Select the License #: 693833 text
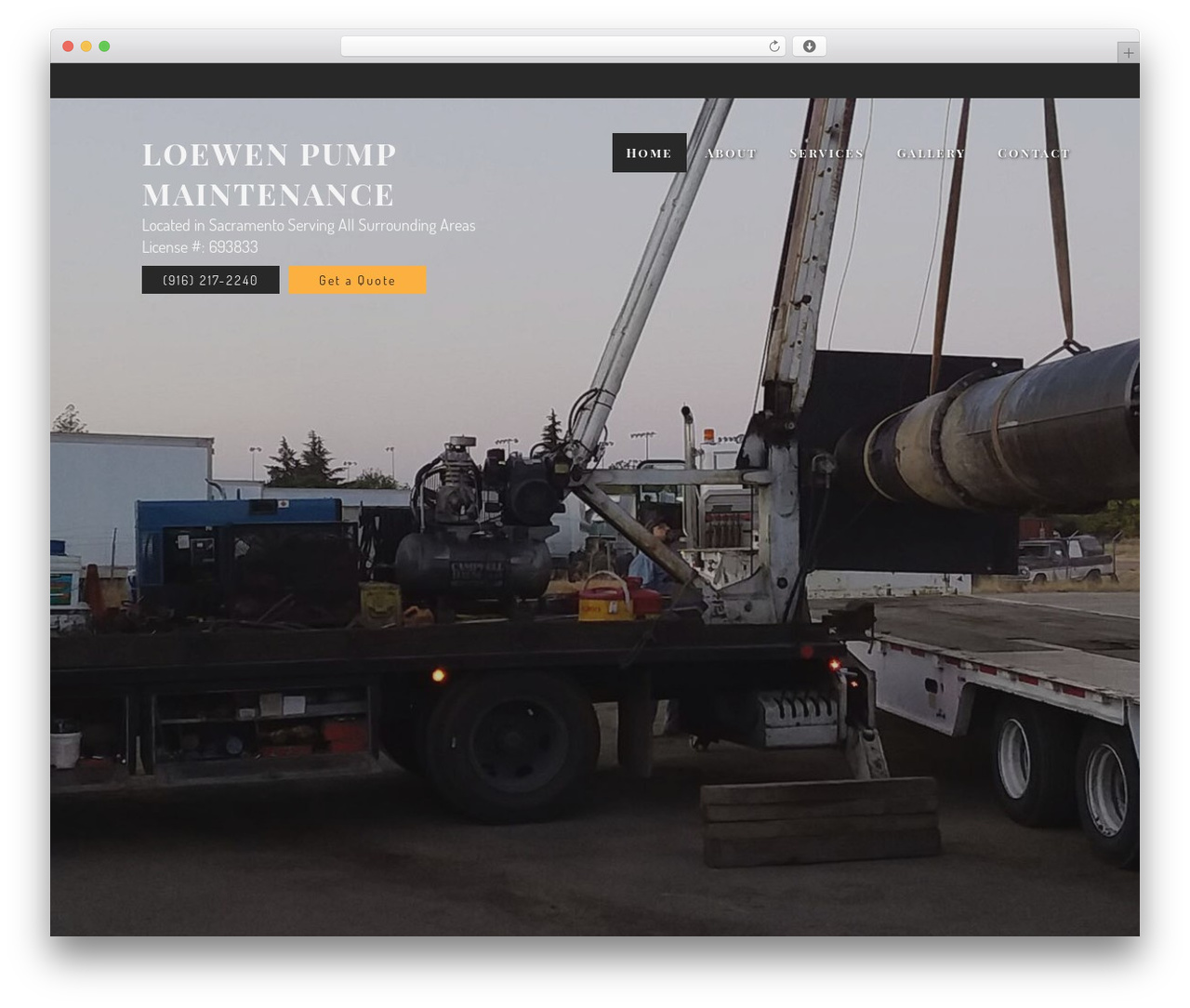The height and width of the screenshot is (1008, 1190). pos(200,247)
